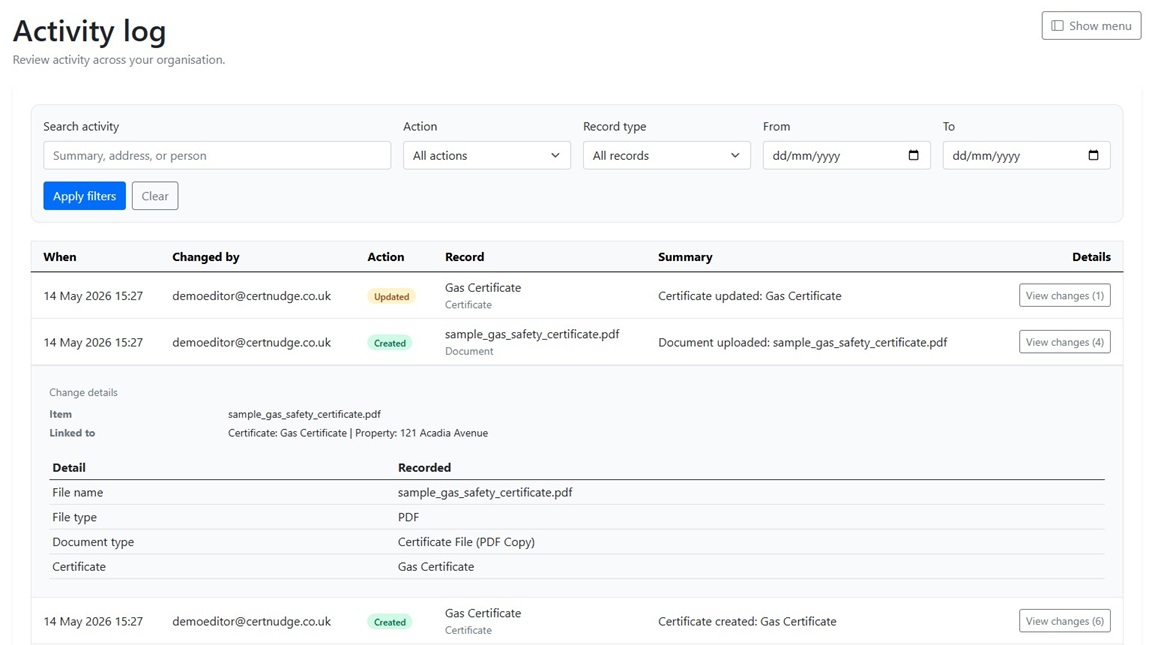Click the Summary column header

(x=685, y=257)
